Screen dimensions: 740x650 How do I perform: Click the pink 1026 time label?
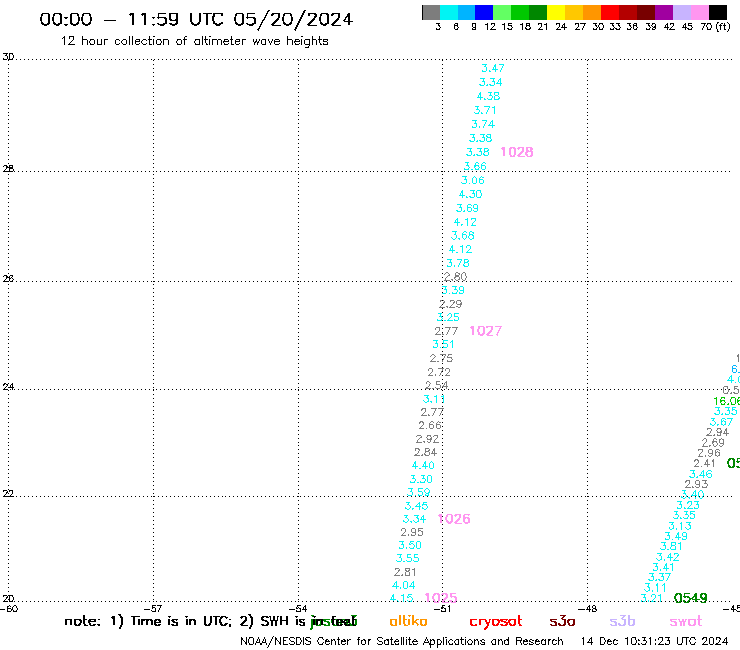454,519
